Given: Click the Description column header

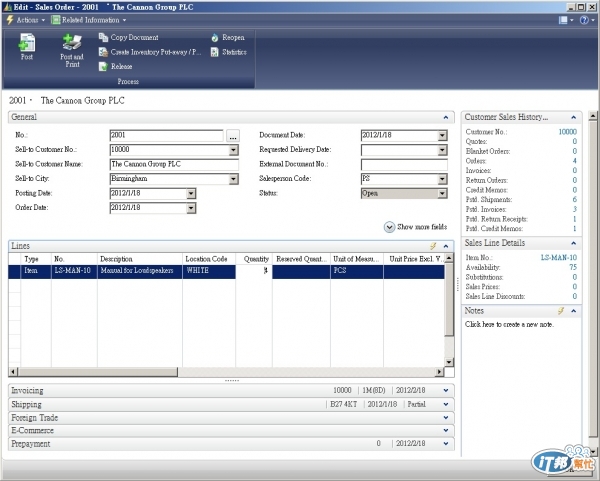Looking at the screenshot, I should point(140,259).
